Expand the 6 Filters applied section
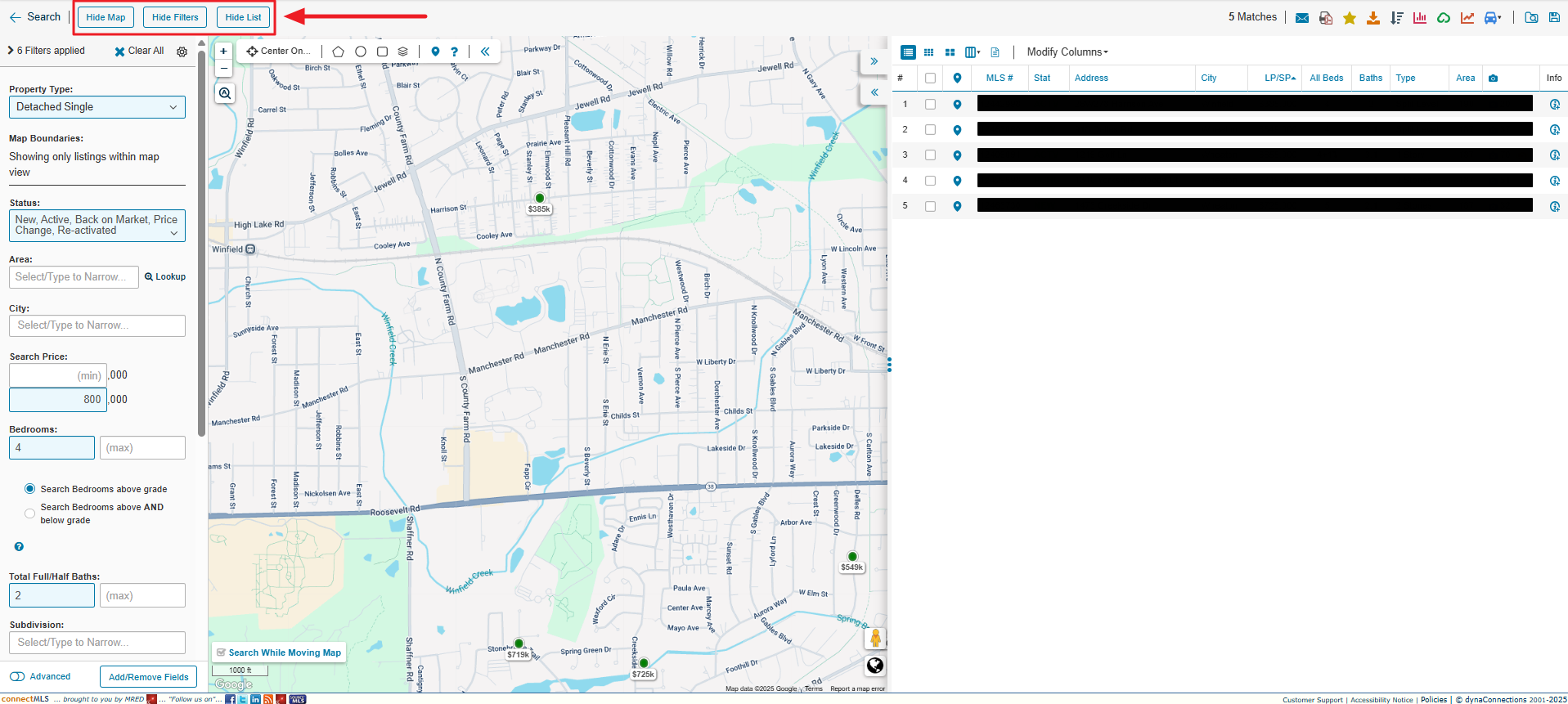Viewport: 1568px width, 704px height. click(x=47, y=51)
